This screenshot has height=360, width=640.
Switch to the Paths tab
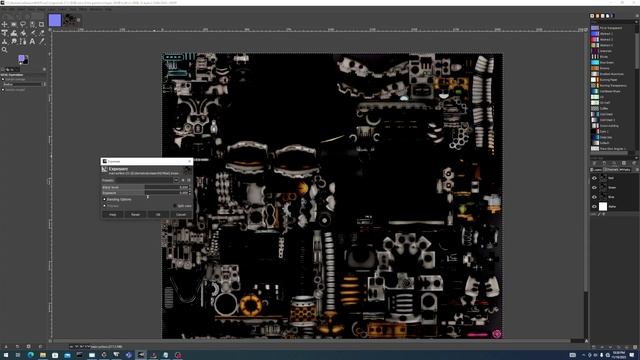624,170
